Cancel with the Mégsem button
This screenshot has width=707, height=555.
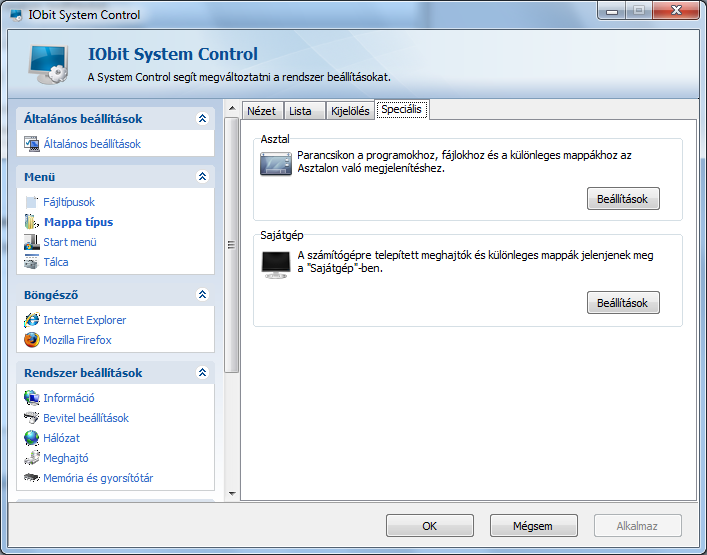[533, 526]
